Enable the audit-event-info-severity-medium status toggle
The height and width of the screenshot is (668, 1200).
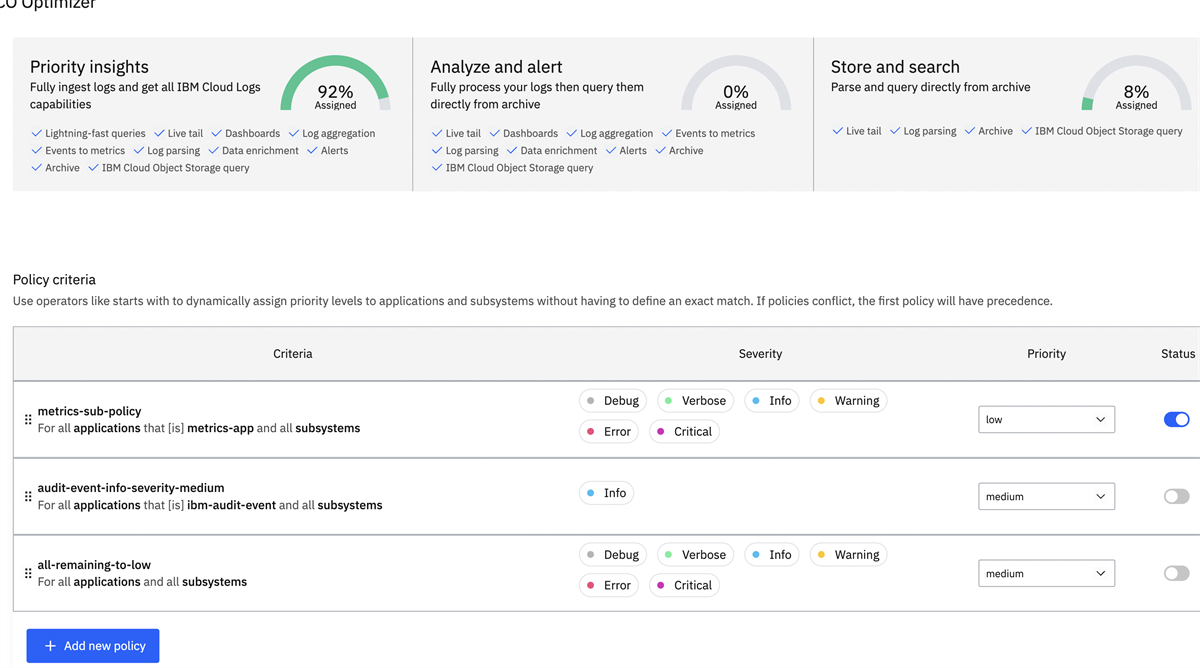(x=1176, y=497)
